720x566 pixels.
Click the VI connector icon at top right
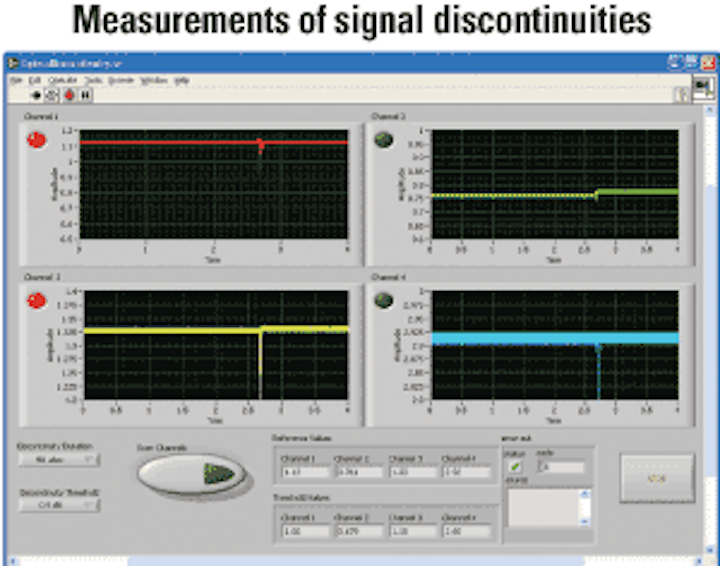pos(703,88)
